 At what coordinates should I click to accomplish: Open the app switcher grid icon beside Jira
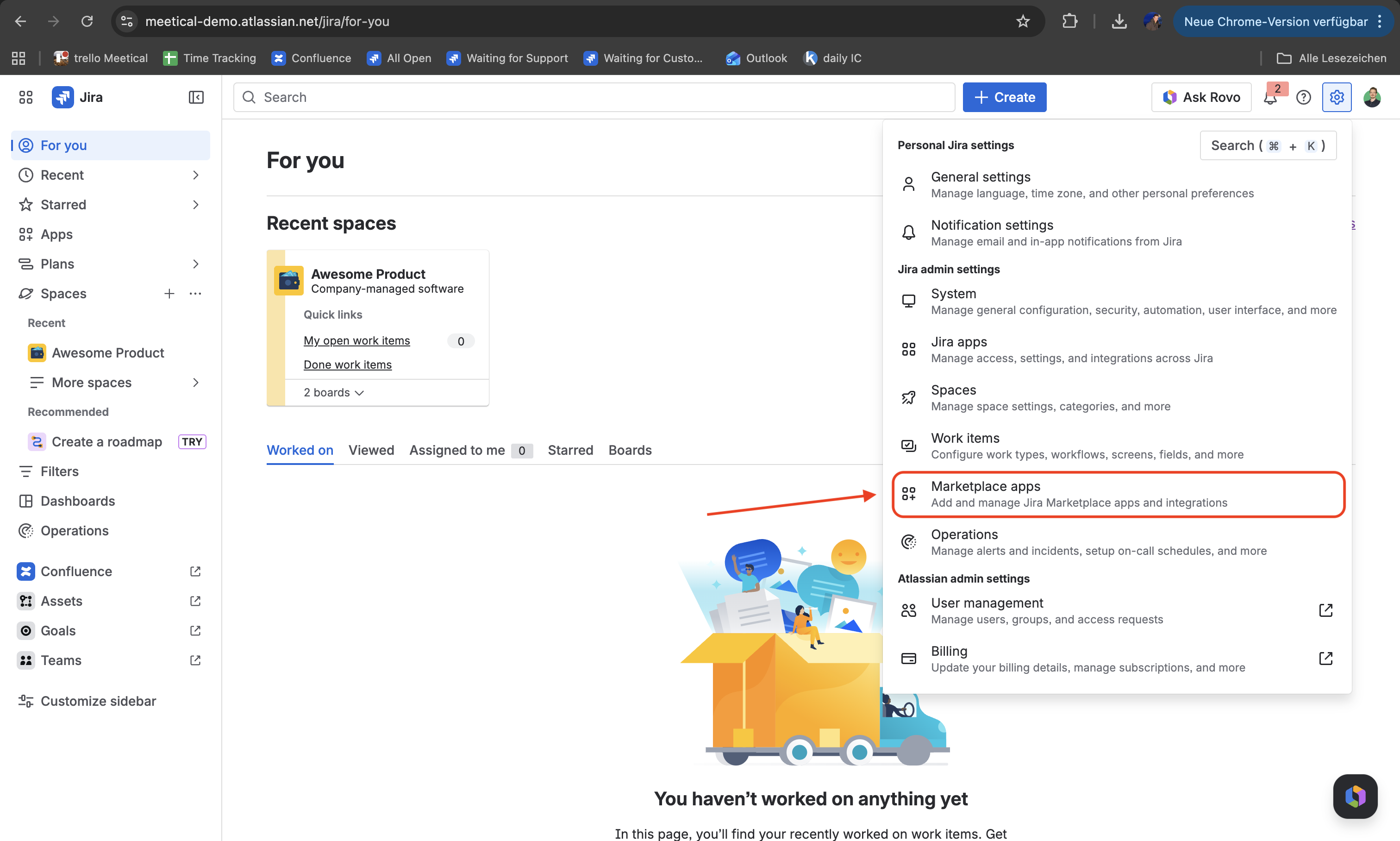coord(25,97)
